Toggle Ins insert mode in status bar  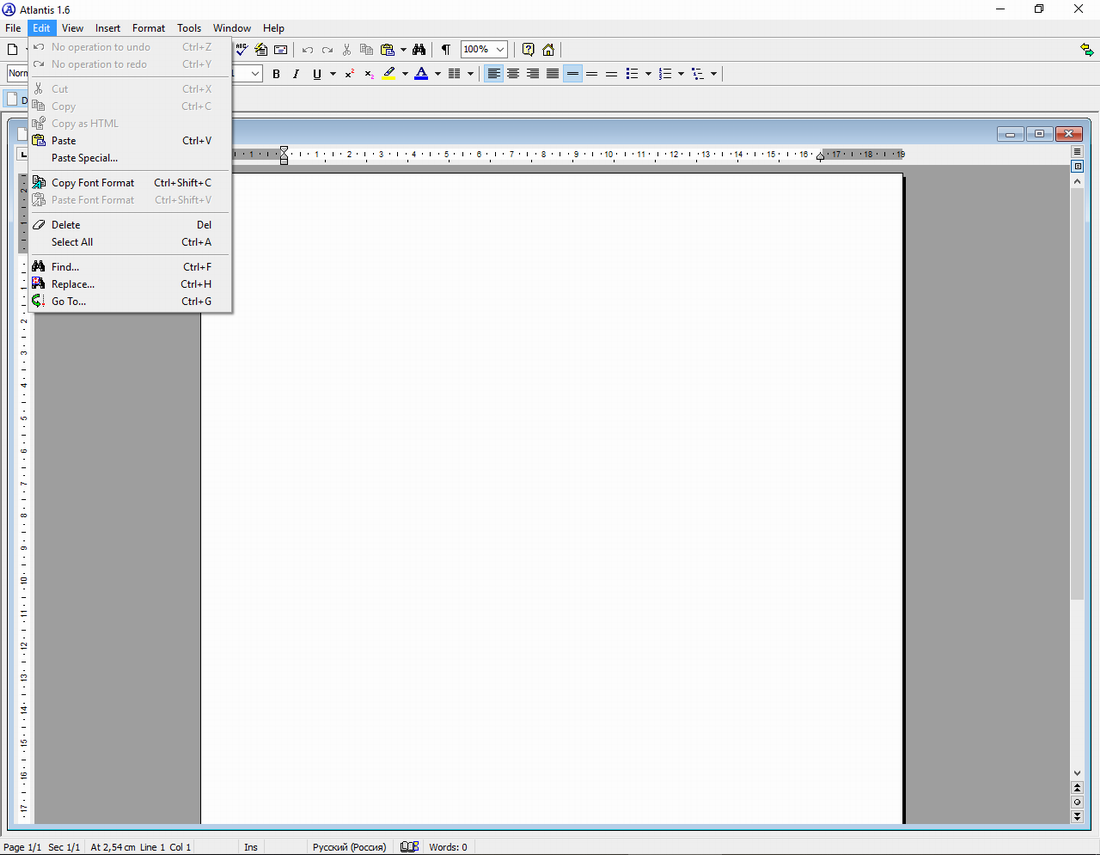250,847
